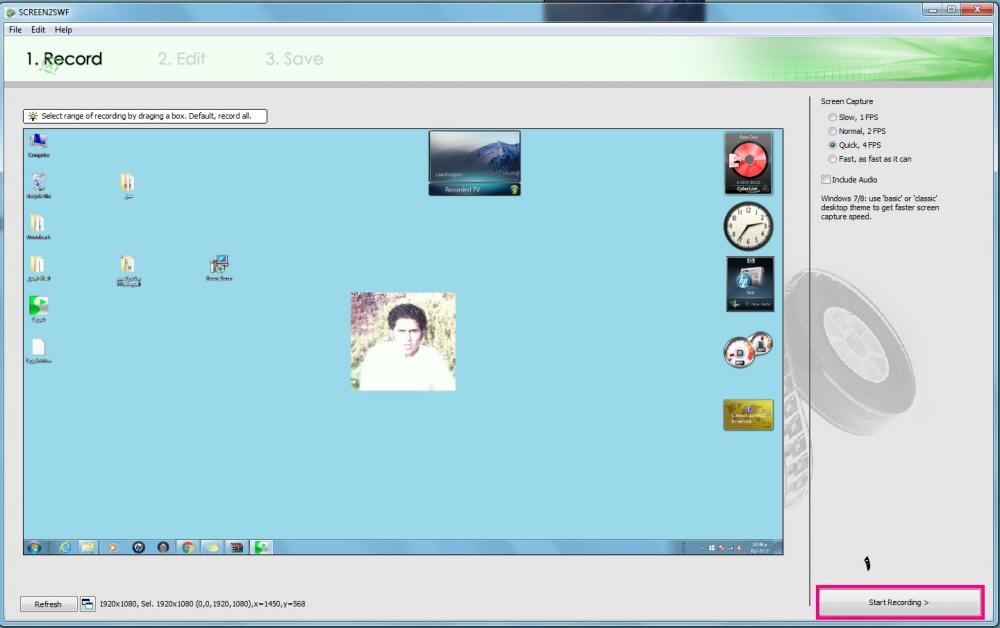1000x628 pixels.
Task: Select the Normal, 2 FPS option
Action: tap(832, 131)
